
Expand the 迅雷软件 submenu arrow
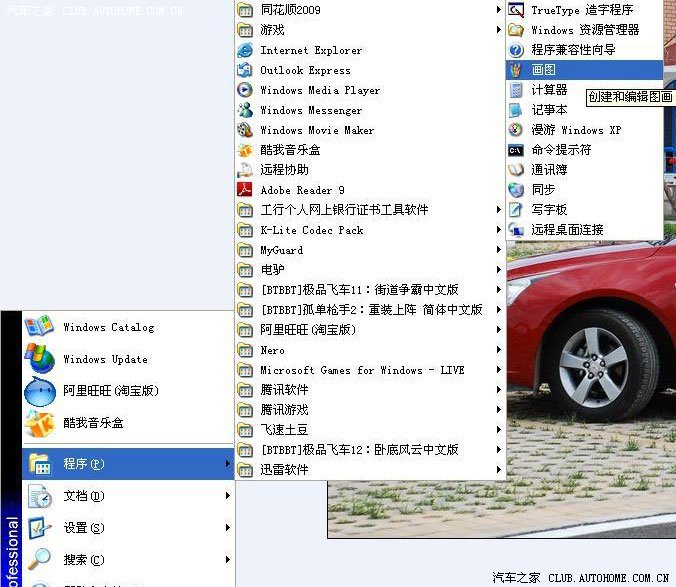tap(498, 469)
